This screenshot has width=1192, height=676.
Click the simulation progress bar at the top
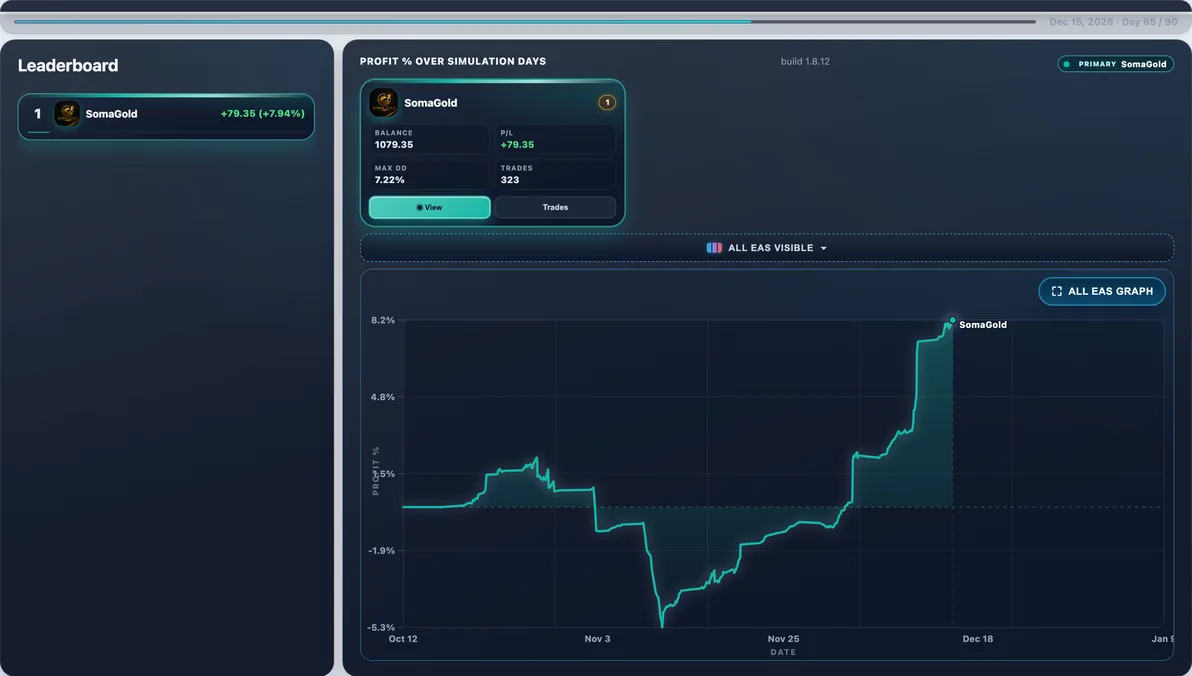coord(525,21)
